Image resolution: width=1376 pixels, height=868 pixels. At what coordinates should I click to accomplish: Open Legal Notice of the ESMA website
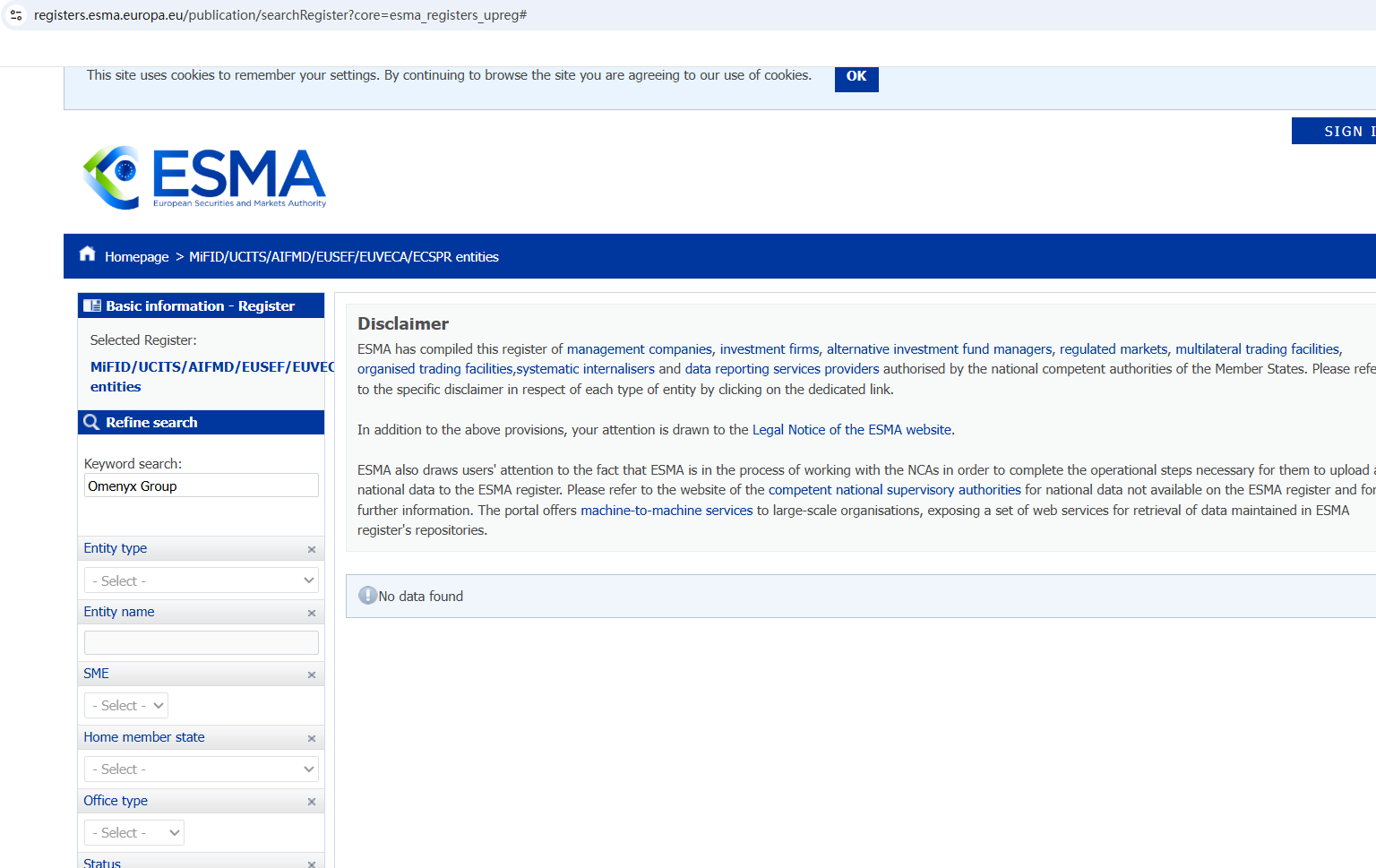(852, 430)
